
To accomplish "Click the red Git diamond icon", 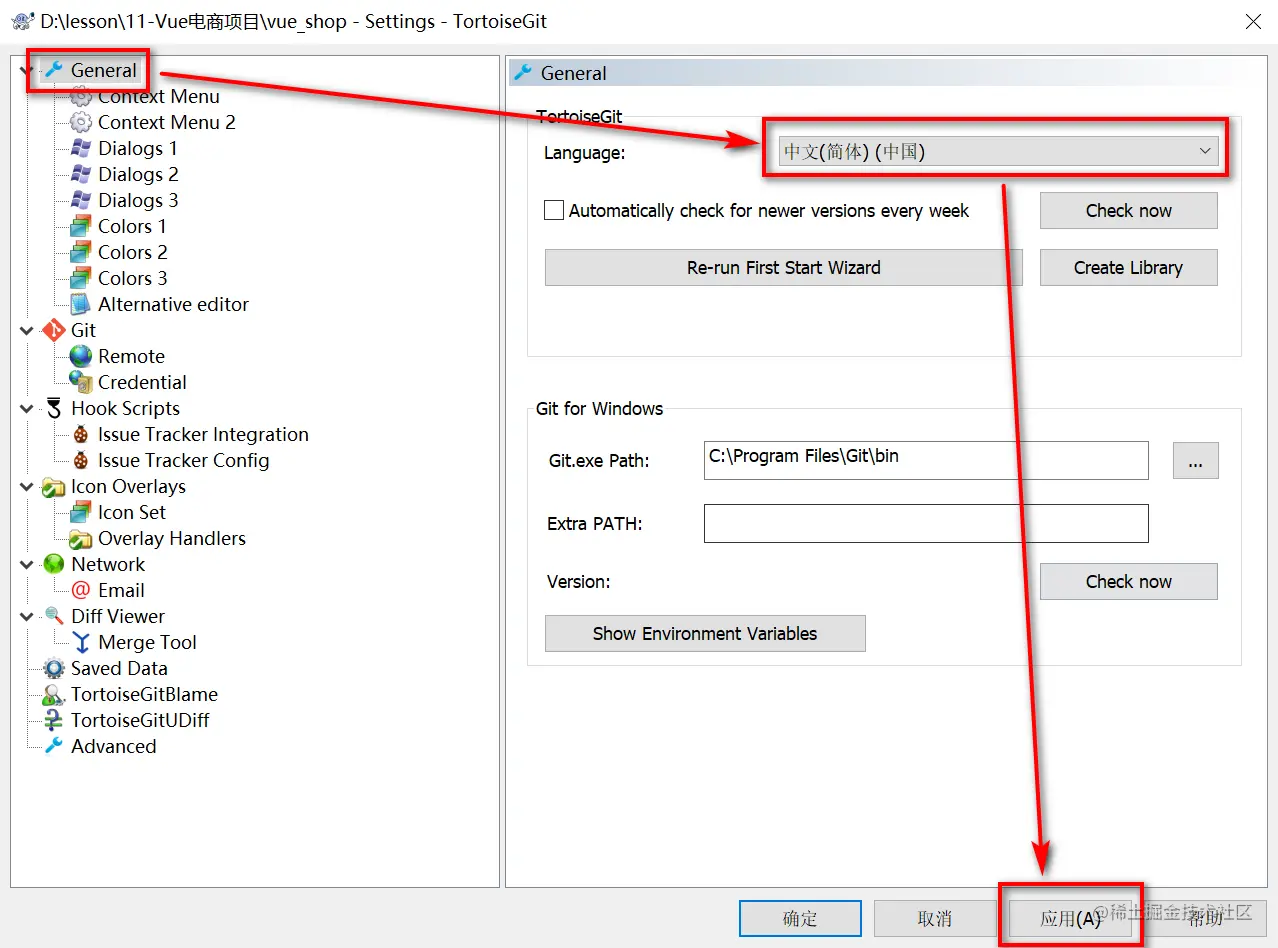I will coord(54,330).
